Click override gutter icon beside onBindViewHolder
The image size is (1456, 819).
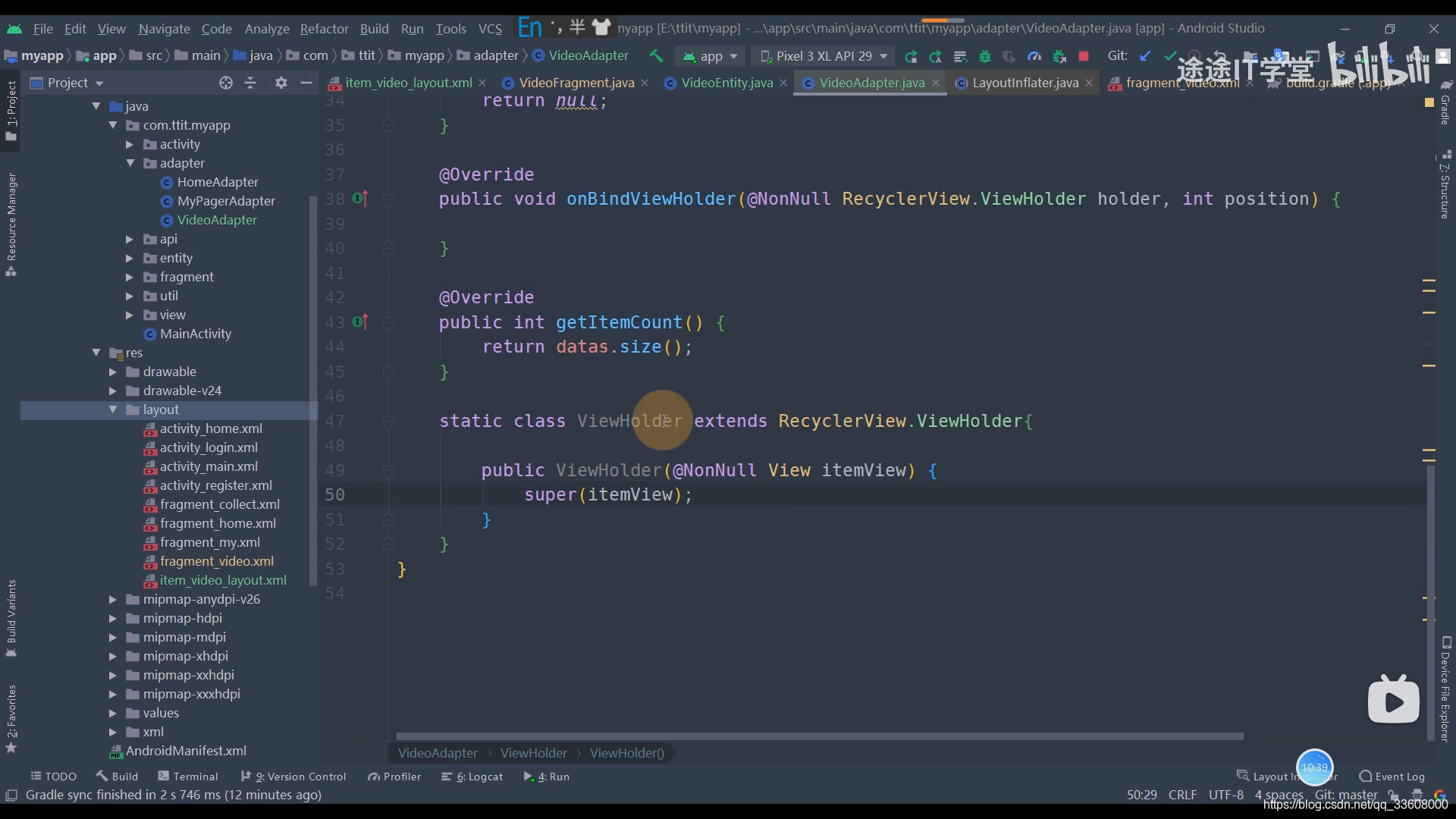click(x=361, y=199)
